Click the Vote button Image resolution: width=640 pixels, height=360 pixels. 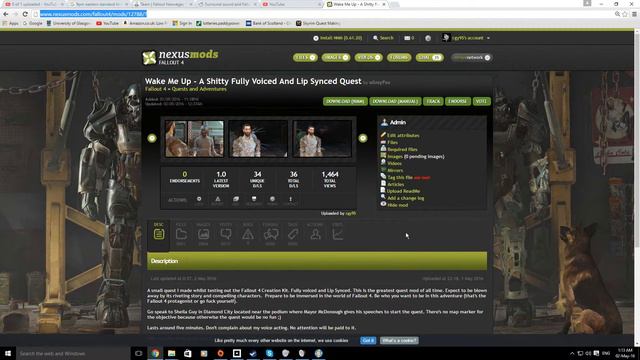(481, 101)
